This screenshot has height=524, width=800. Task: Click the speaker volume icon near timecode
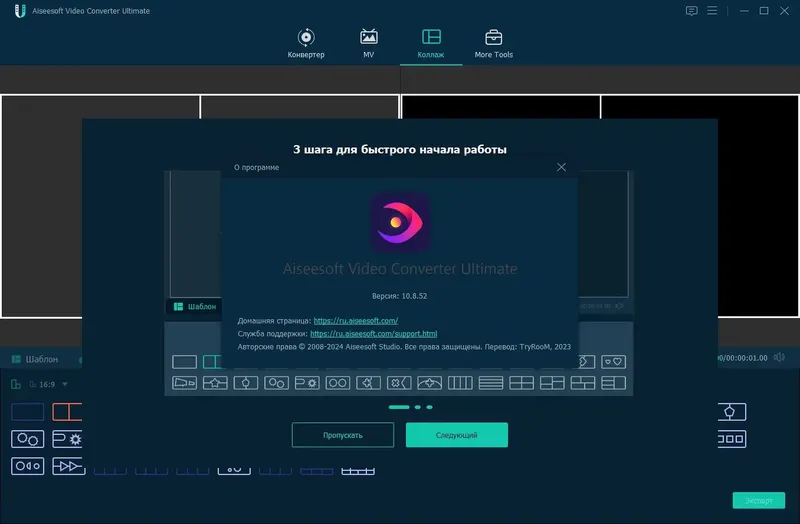[x=779, y=357]
